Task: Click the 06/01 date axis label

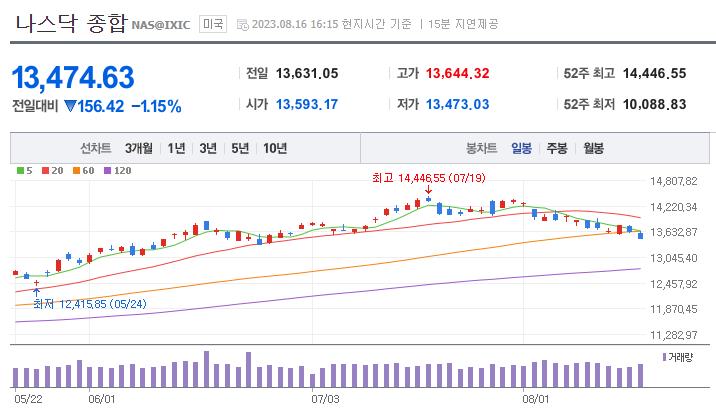Action: [102, 399]
